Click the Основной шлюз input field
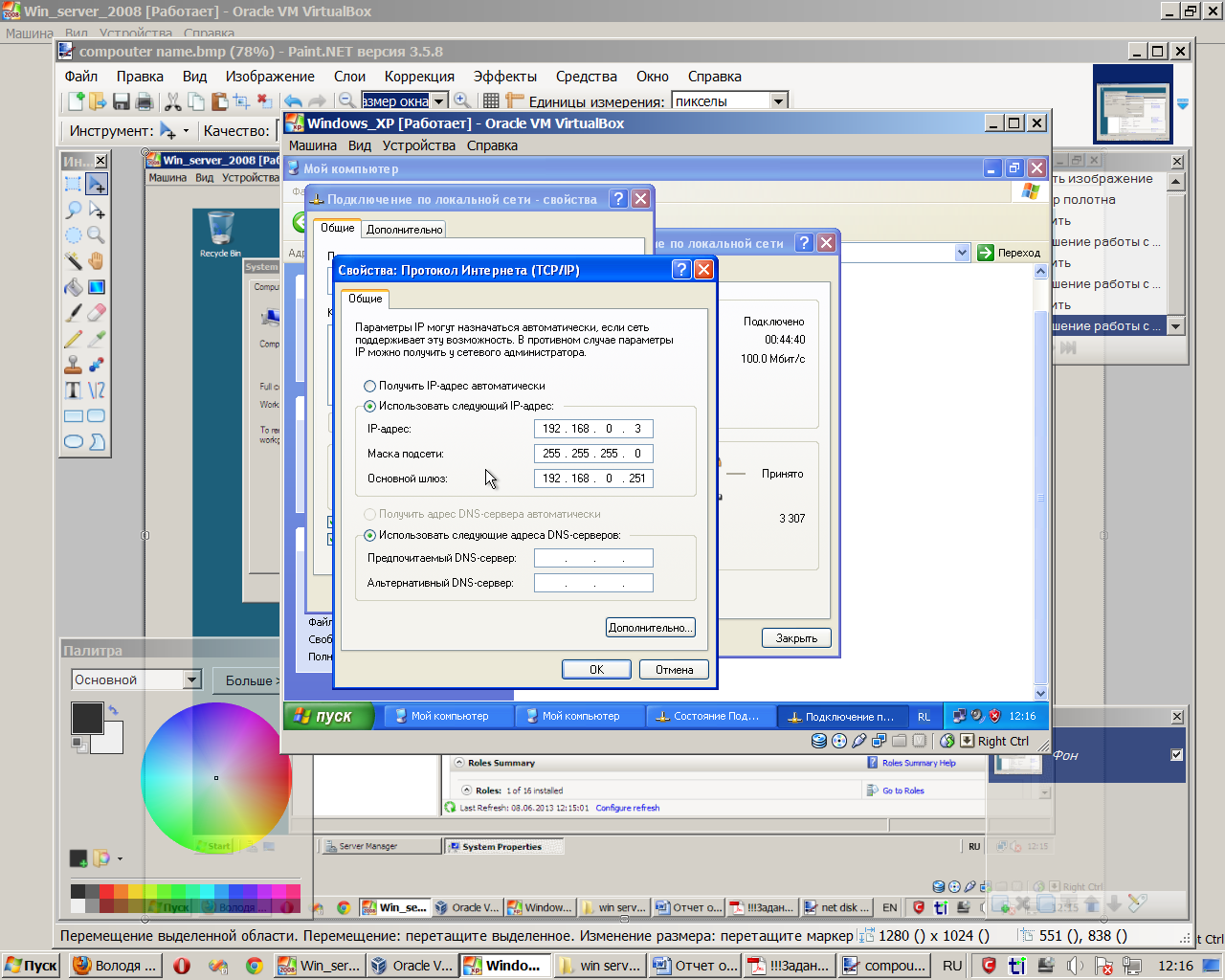This screenshot has width=1225, height=980. pos(593,479)
